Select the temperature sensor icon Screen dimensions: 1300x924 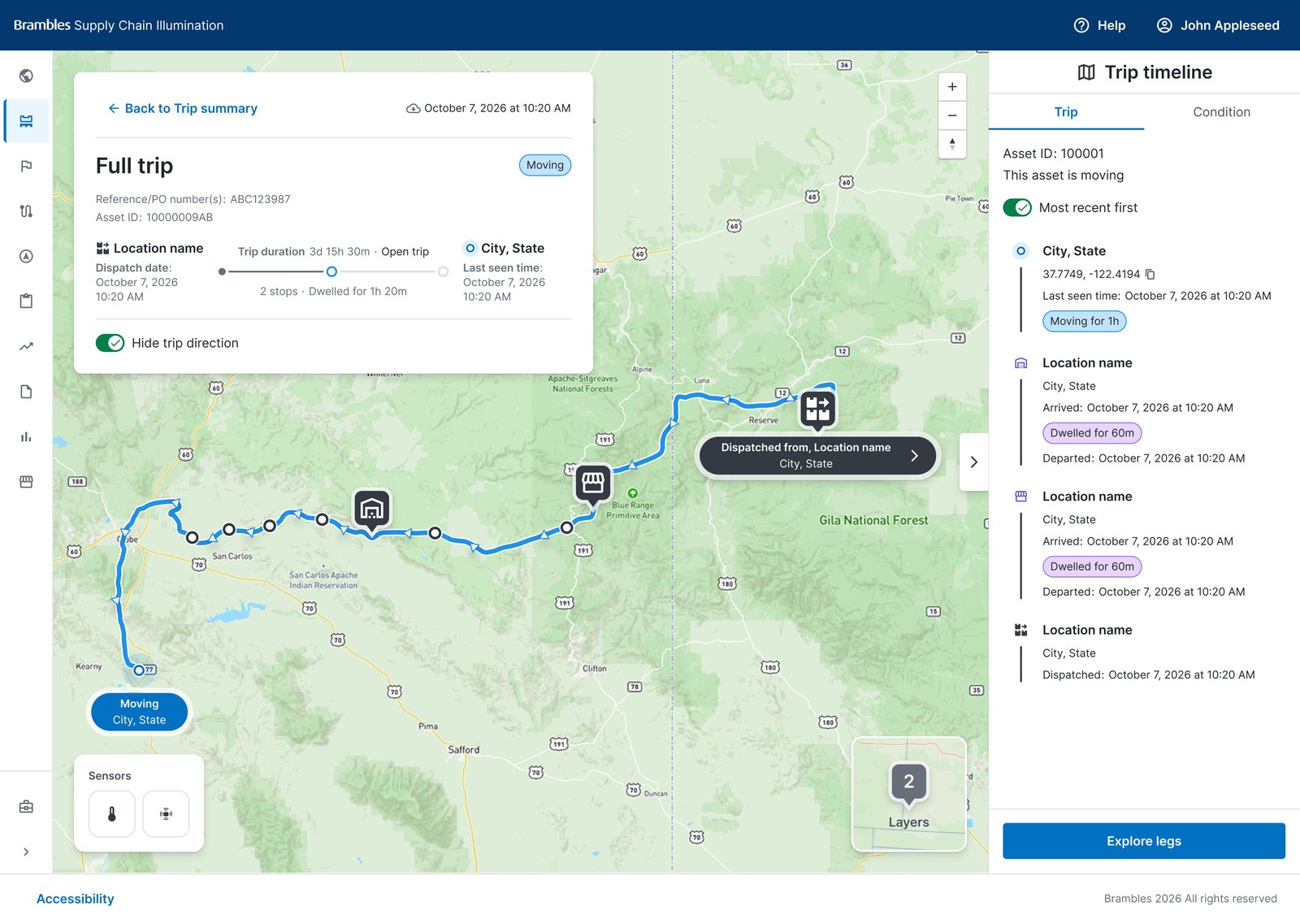pos(112,813)
